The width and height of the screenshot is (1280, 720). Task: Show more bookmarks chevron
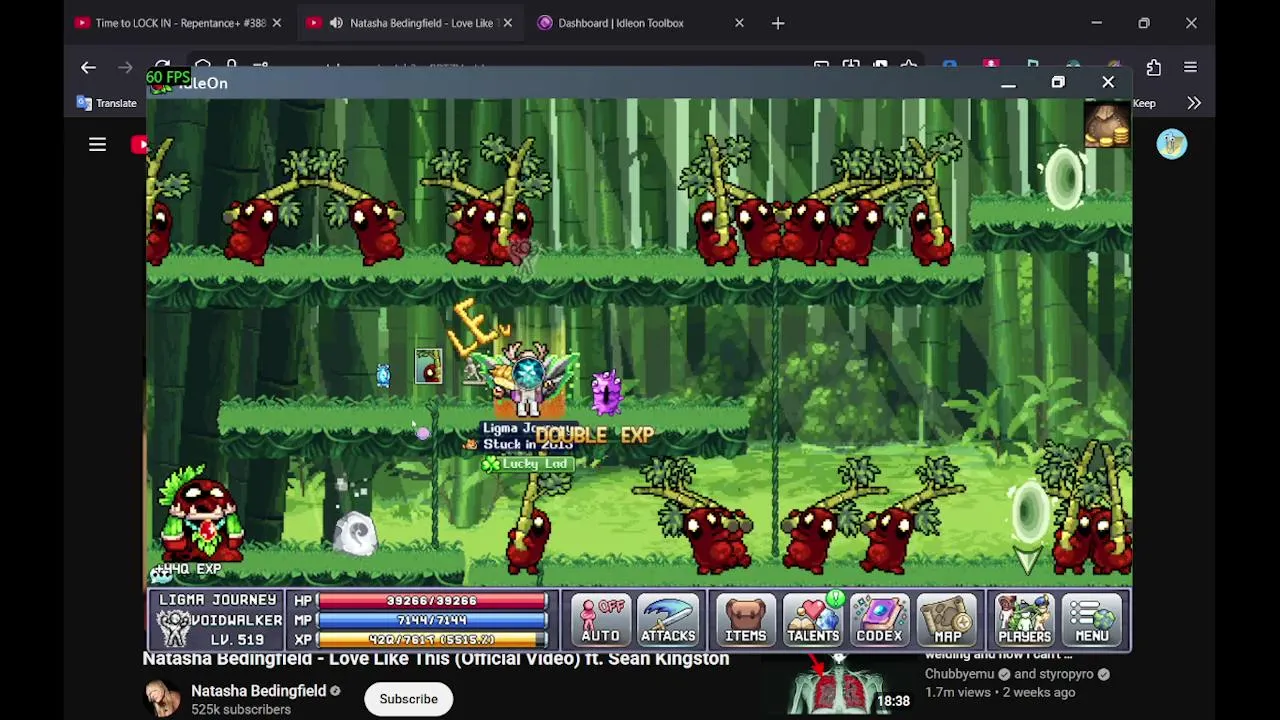coord(1194,103)
